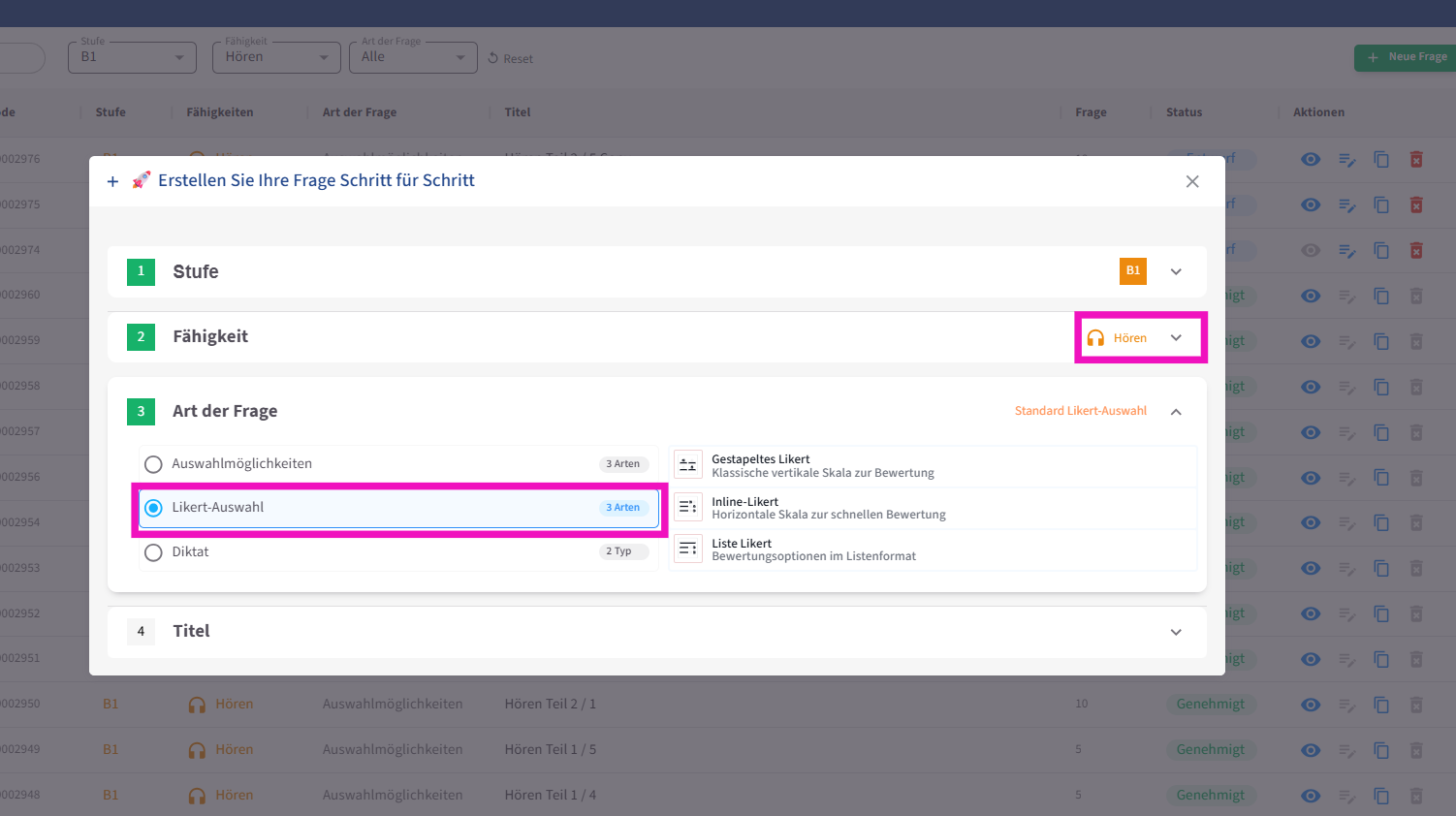
Task: Click the Gestapeltes Likert icon
Action: pos(687,465)
